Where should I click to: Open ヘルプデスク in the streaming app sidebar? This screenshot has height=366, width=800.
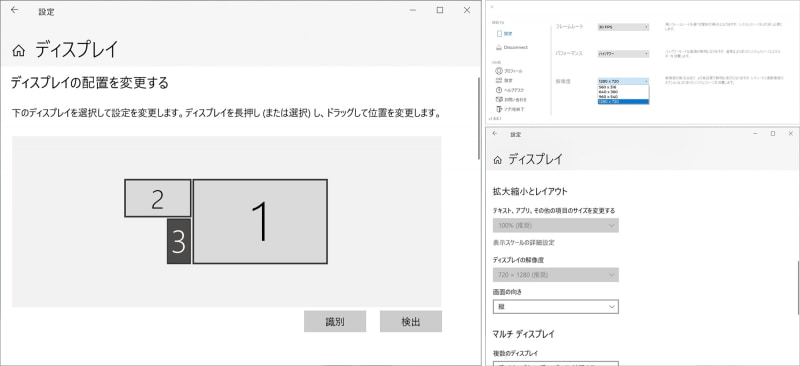[x=510, y=90]
